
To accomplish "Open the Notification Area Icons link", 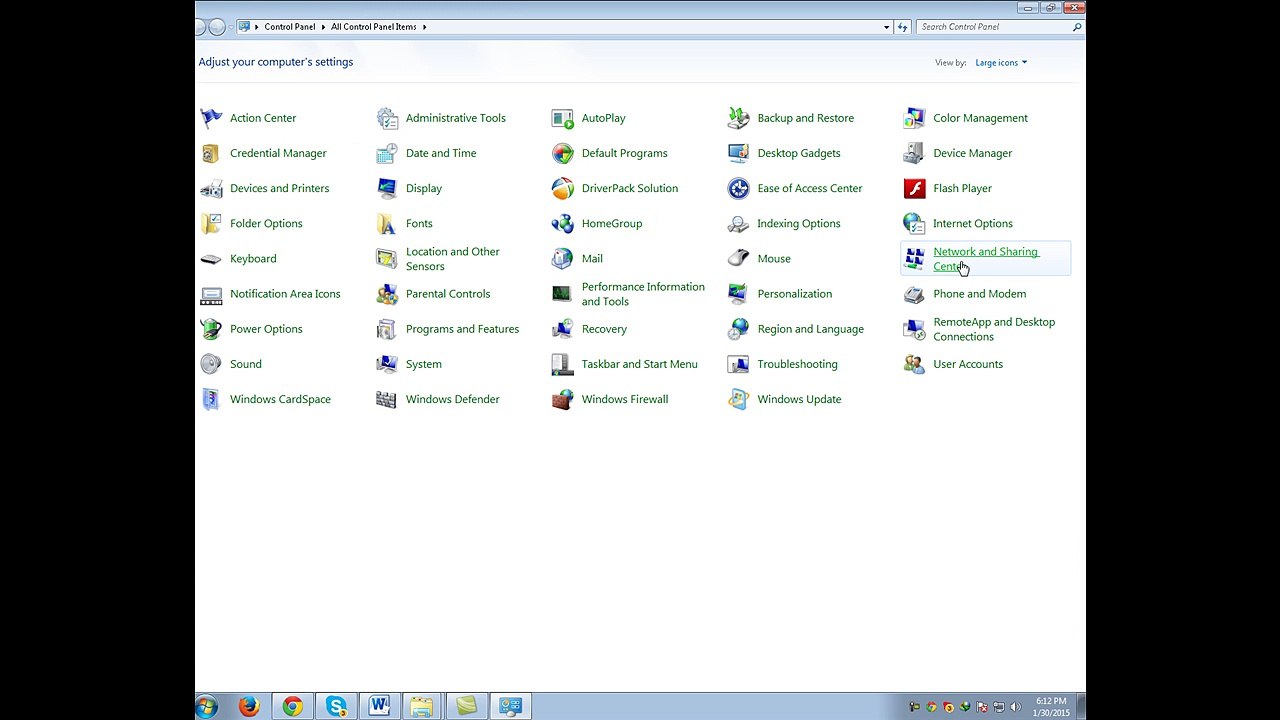I will (x=285, y=294).
